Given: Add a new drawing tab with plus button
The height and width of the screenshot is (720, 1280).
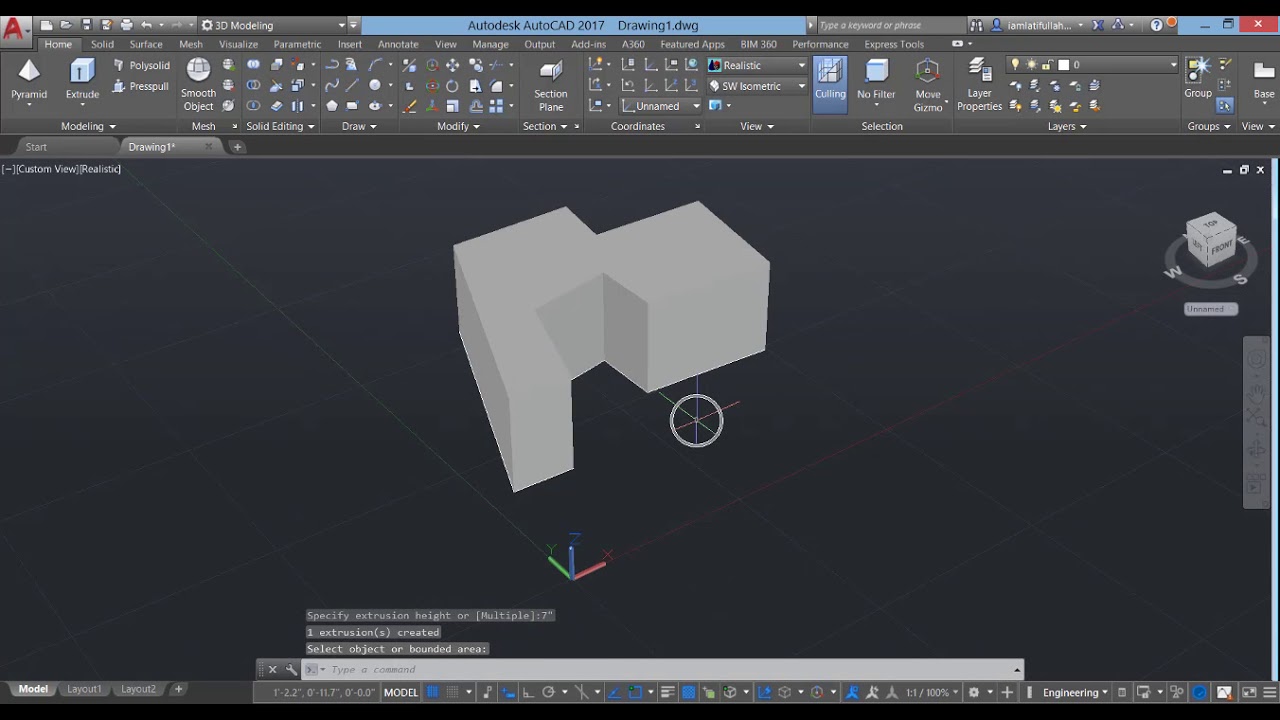Looking at the screenshot, I should point(237,147).
